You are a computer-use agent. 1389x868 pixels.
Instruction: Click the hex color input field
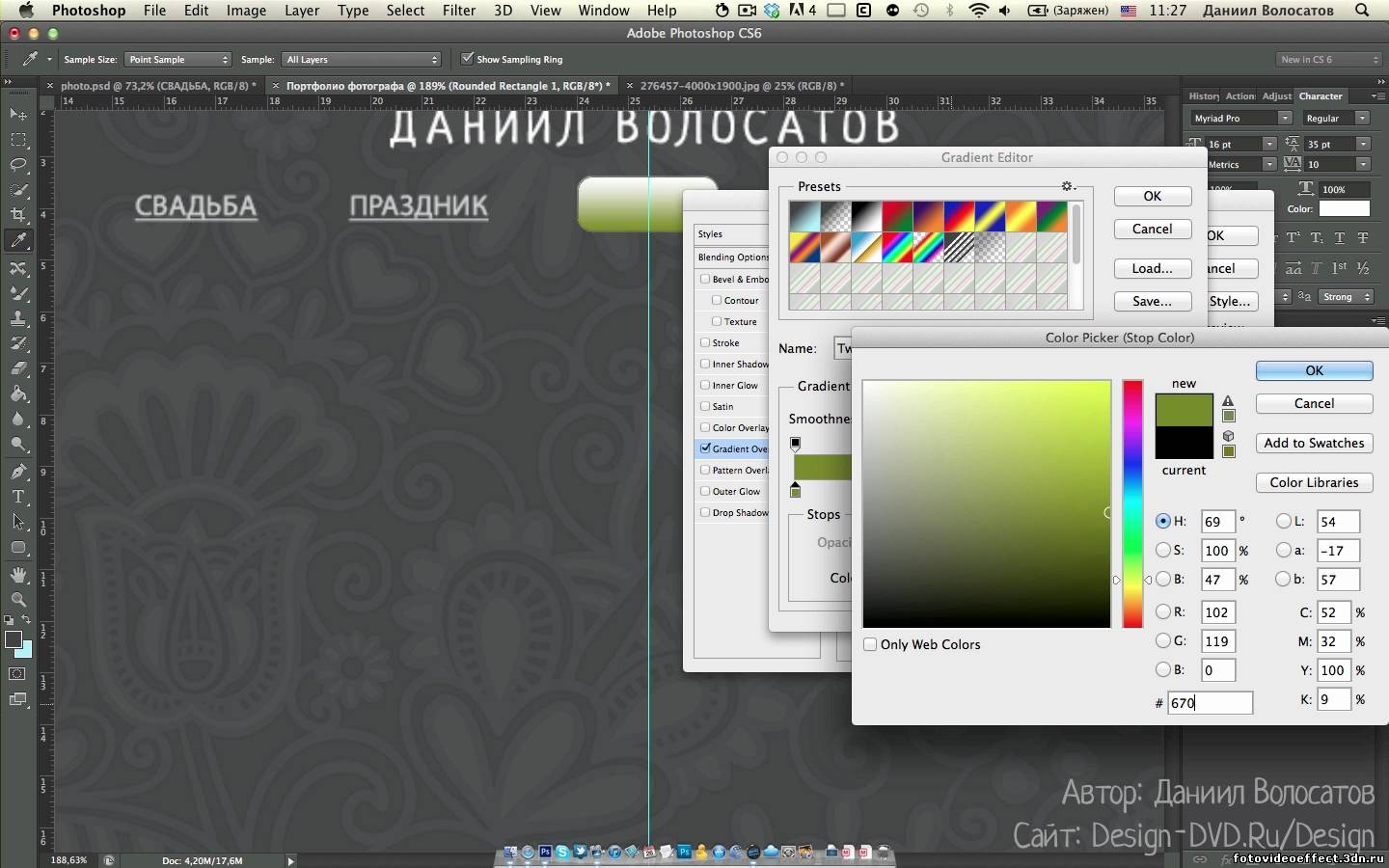click(x=1210, y=703)
